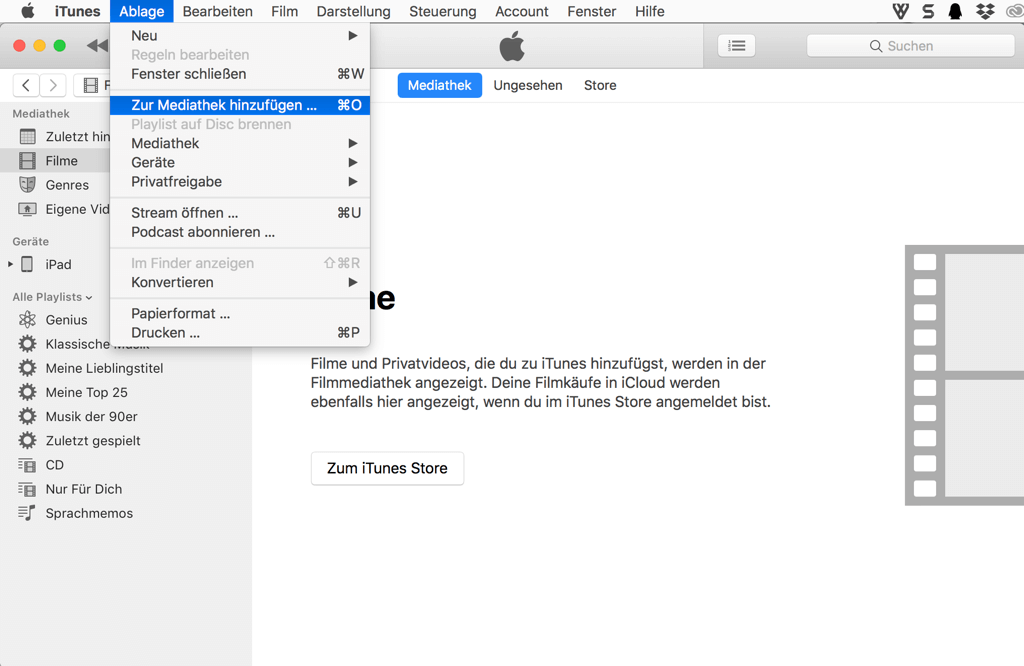This screenshot has height=666, width=1024.
Task: Switch to the Store tab
Action: 600,86
